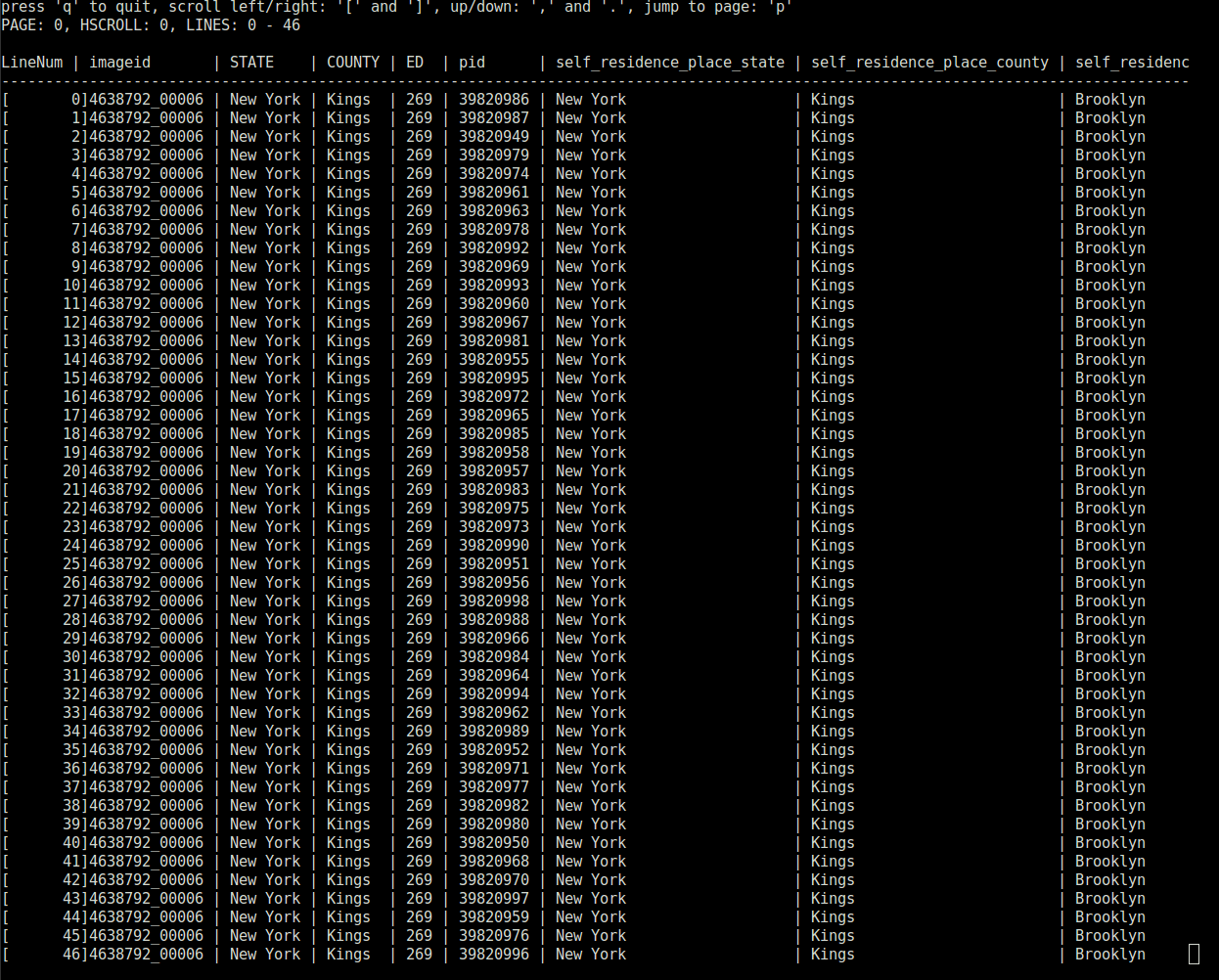This screenshot has width=1219, height=980.
Task: Select pid value 39820968
Action: [494, 861]
